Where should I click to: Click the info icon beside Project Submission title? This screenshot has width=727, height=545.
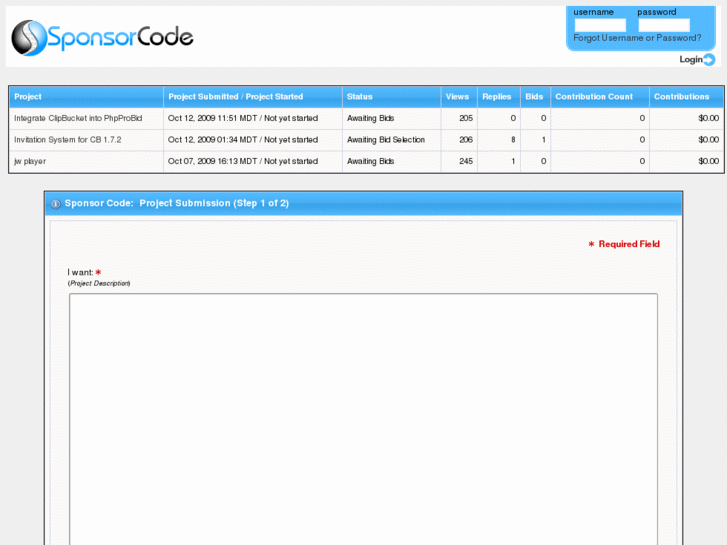click(56, 204)
